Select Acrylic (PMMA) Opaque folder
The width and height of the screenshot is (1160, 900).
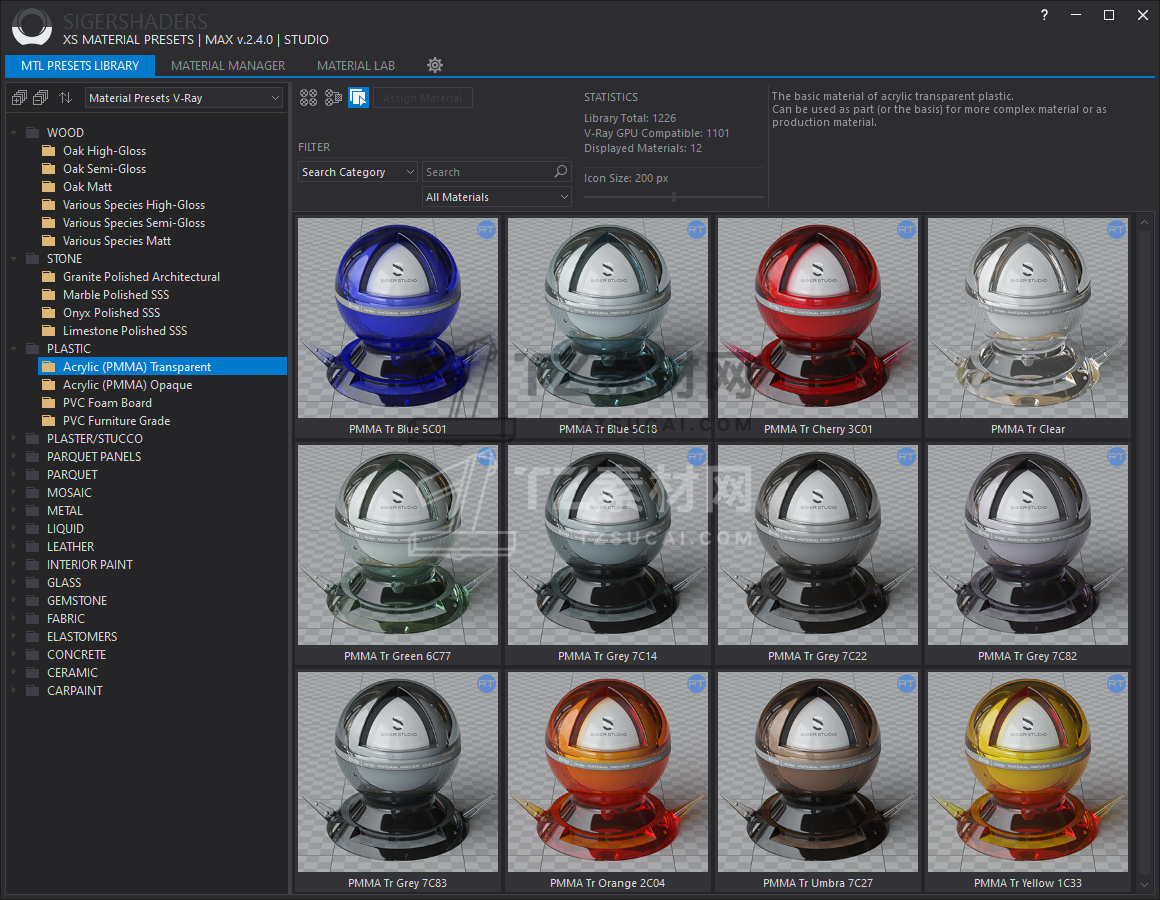click(x=127, y=385)
